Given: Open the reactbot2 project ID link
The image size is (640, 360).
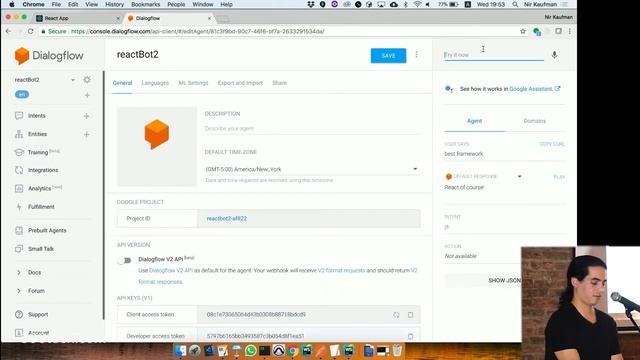Looking at the screenshot, I should 227,219.
